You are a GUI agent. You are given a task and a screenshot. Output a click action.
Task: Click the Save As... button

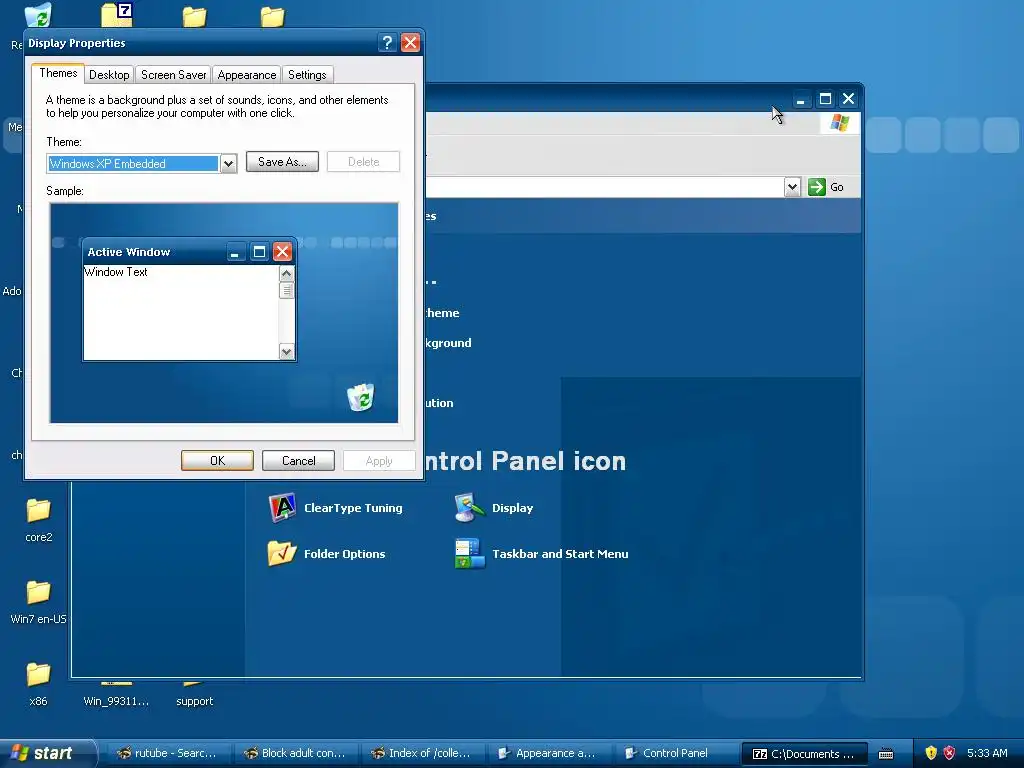(282, 162)
